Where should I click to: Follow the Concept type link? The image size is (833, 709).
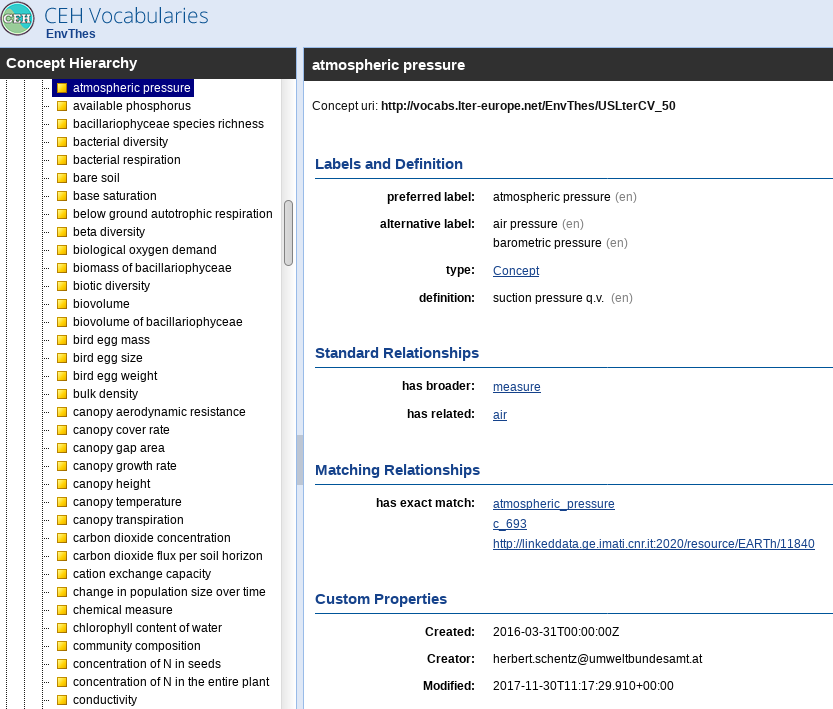point(515,271)
